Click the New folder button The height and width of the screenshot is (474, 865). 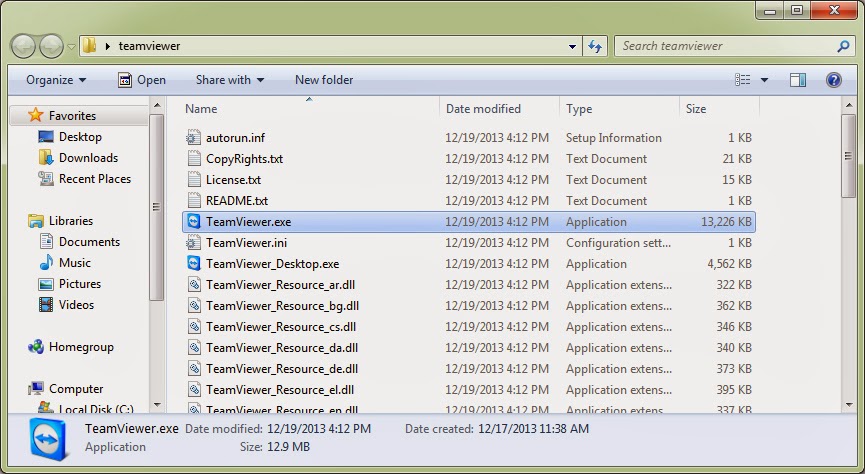coord(324,80)
